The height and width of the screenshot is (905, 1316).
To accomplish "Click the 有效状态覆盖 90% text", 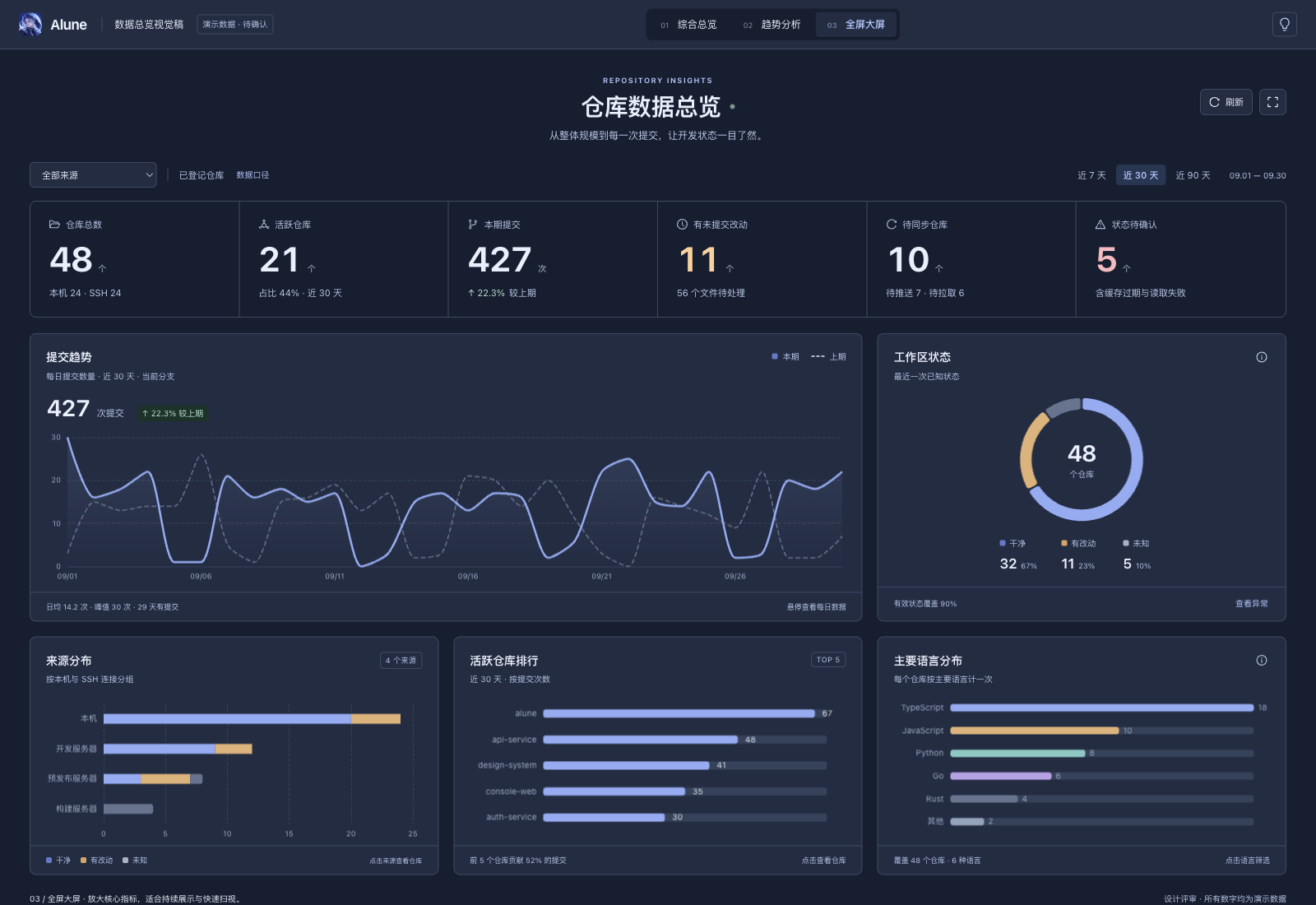I will tap(925, 604).
